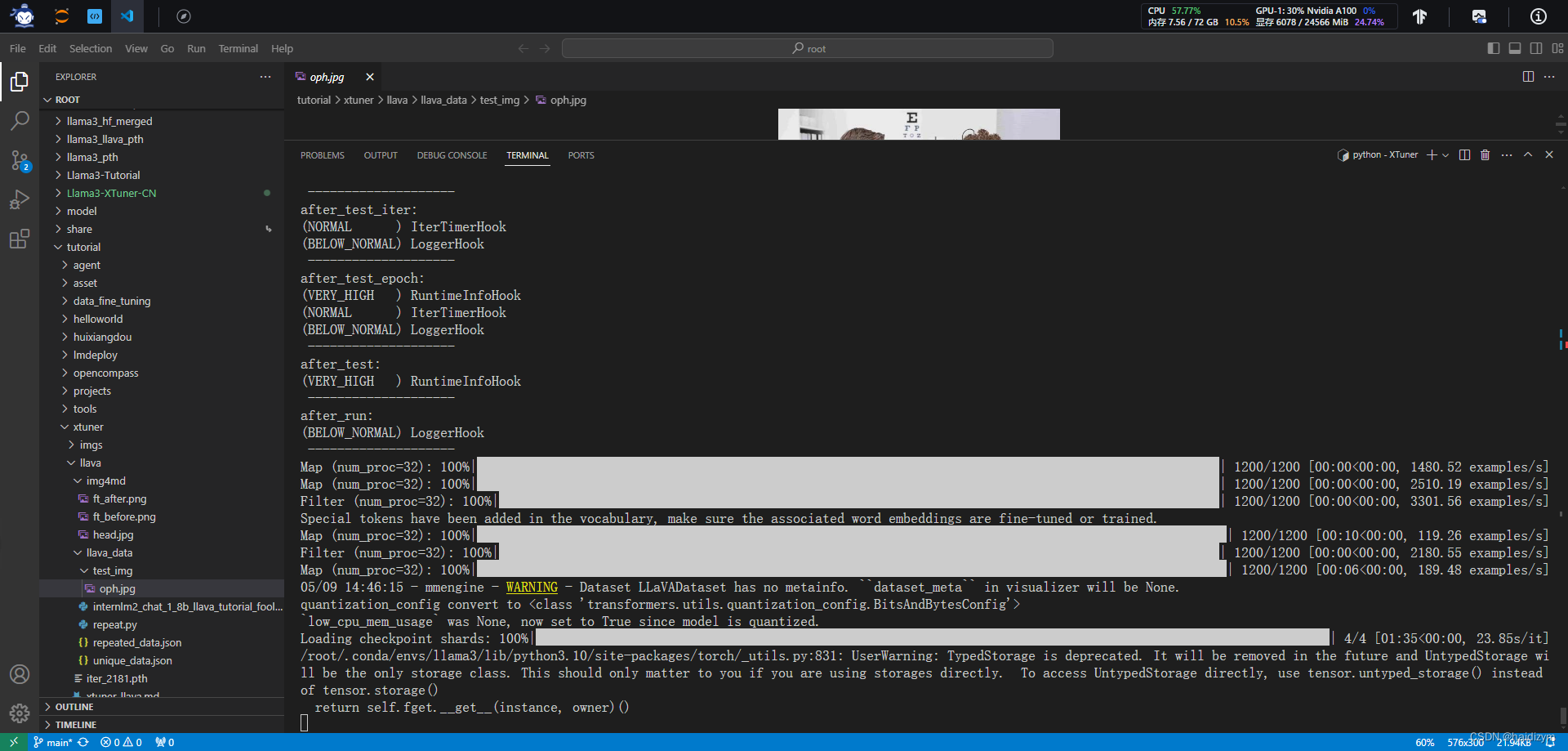Open the new terminal profile dropdown
The height and width of the screenshot is (751, 1568).
1445,154
